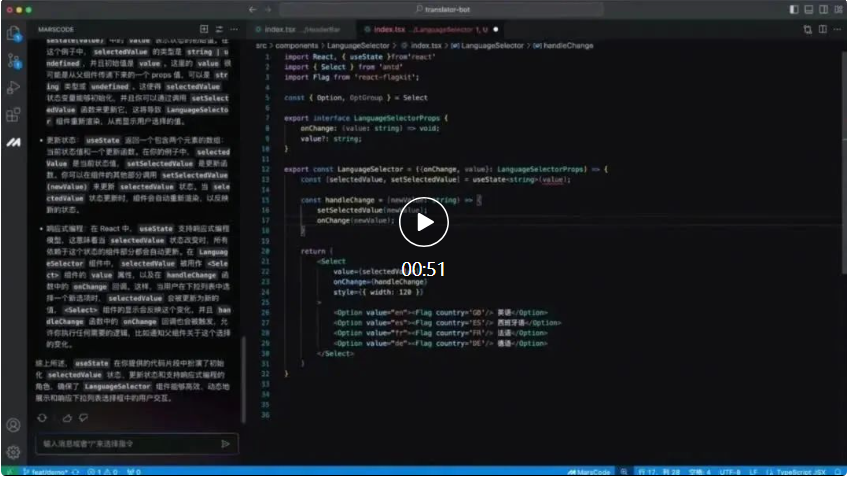Viewport: 847px width, 477px height.
Task: Toggle the bottom panel layout button
Action: pos(808,9)
